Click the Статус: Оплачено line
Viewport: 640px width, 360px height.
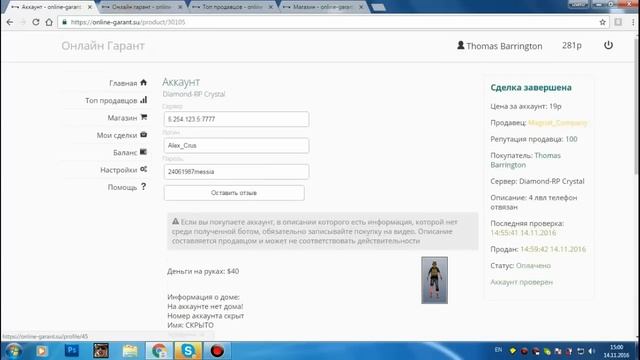520,266
